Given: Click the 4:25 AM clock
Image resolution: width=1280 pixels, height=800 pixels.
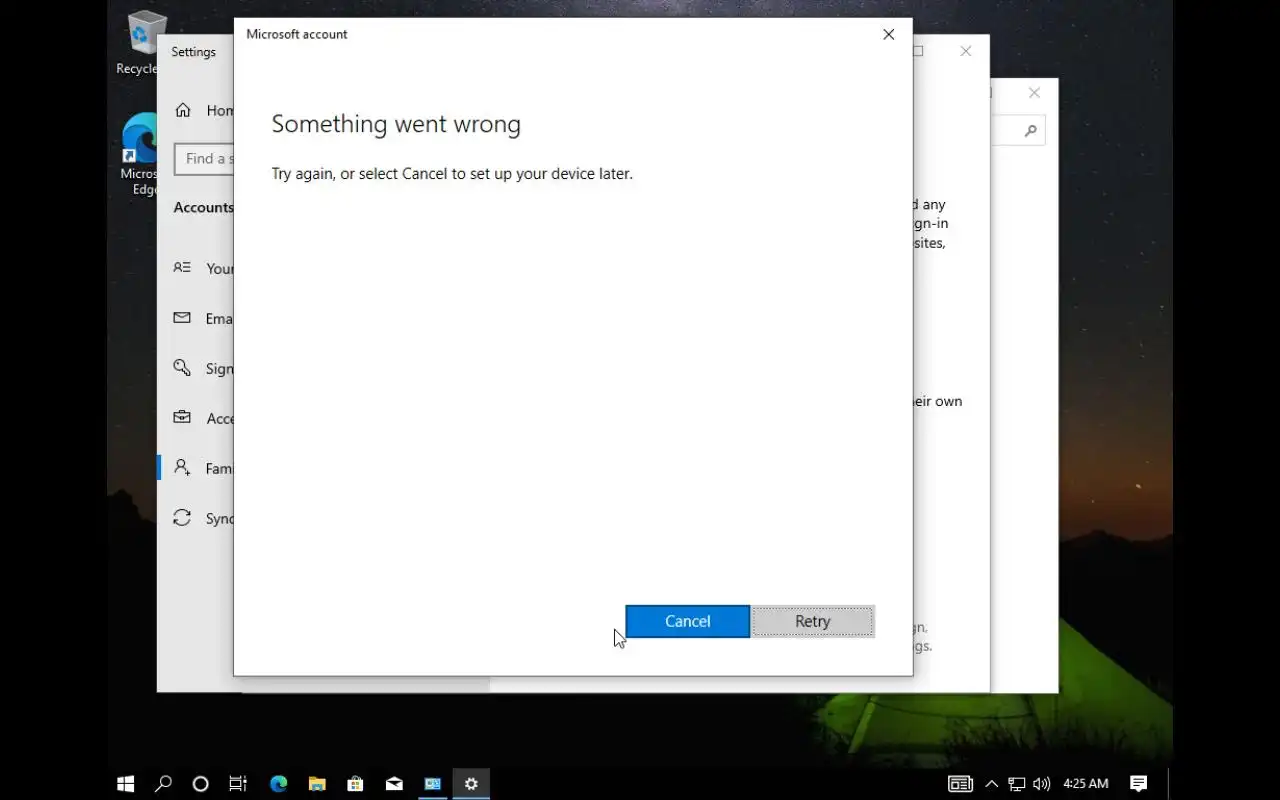Looking at the screenshot, I should 1085,784.
